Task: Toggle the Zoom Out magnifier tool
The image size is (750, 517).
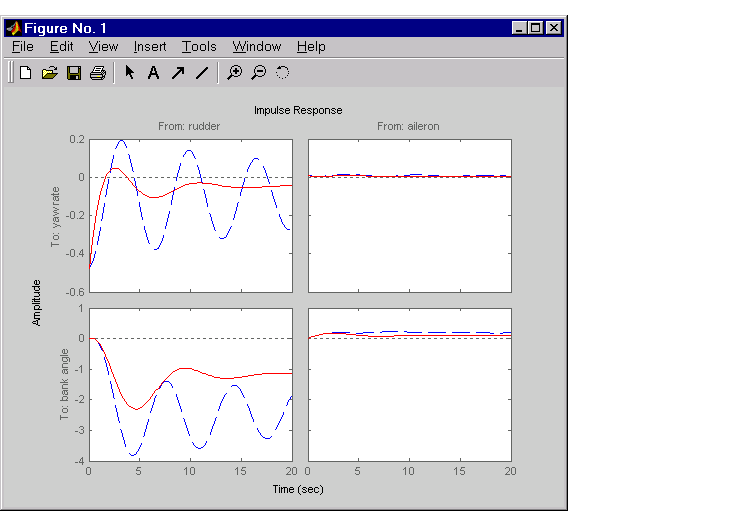Action: pyautogui.click(x=258, y=72)
